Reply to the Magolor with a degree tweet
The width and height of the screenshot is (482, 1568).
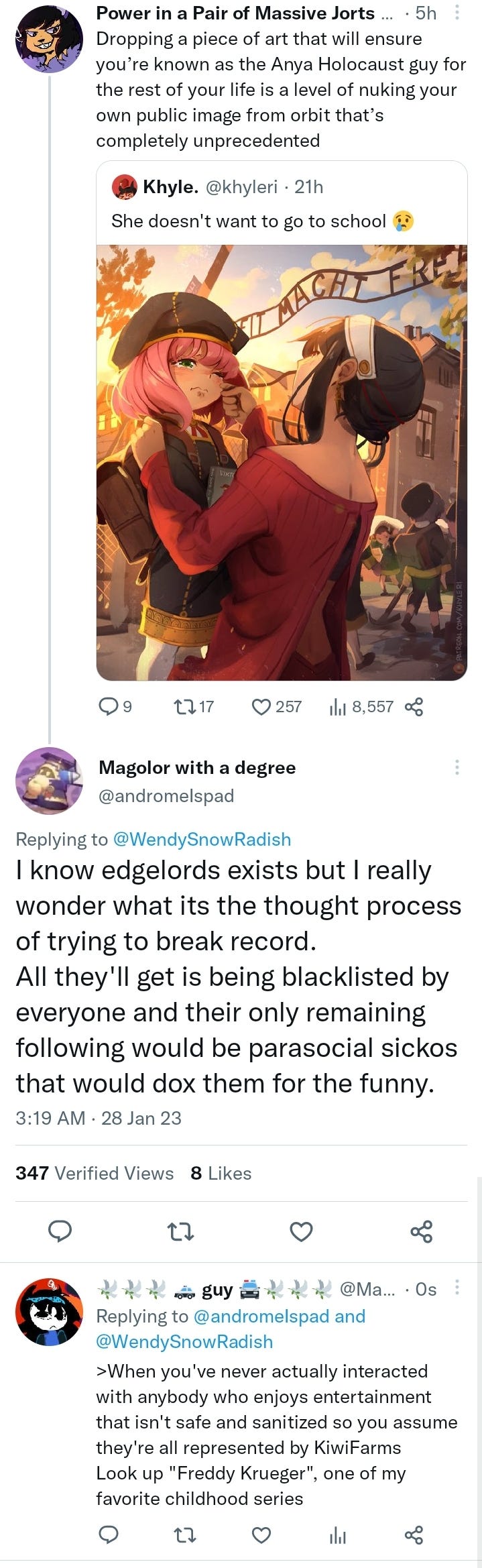click(x=60, y=1231)
